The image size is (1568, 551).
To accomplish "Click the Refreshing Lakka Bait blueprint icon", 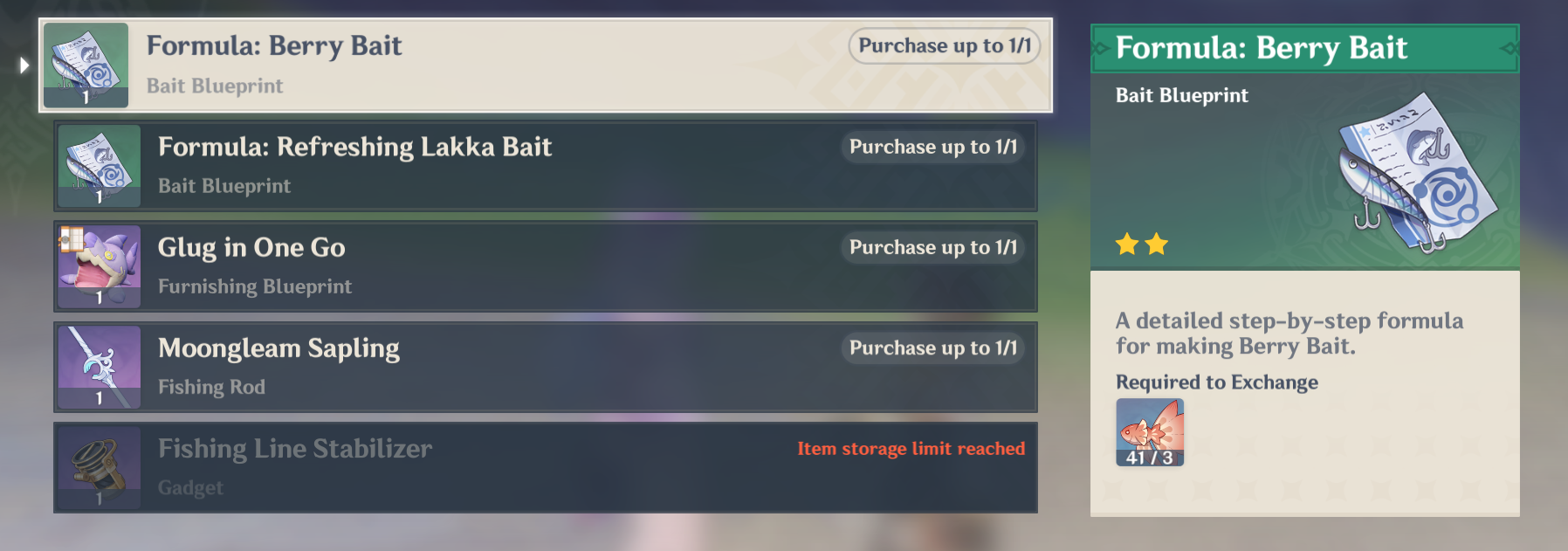I will click(x=99, y=166).
